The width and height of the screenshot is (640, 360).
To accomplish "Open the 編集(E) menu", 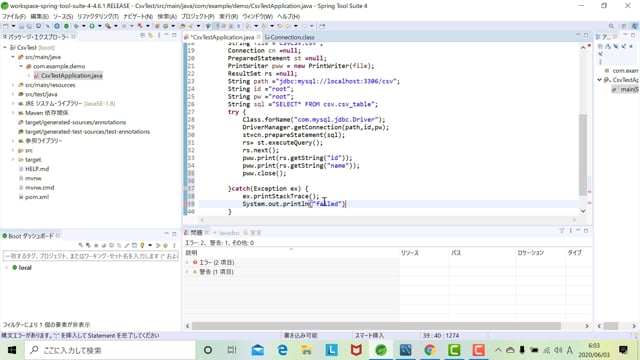I will [x=39, y=16].
